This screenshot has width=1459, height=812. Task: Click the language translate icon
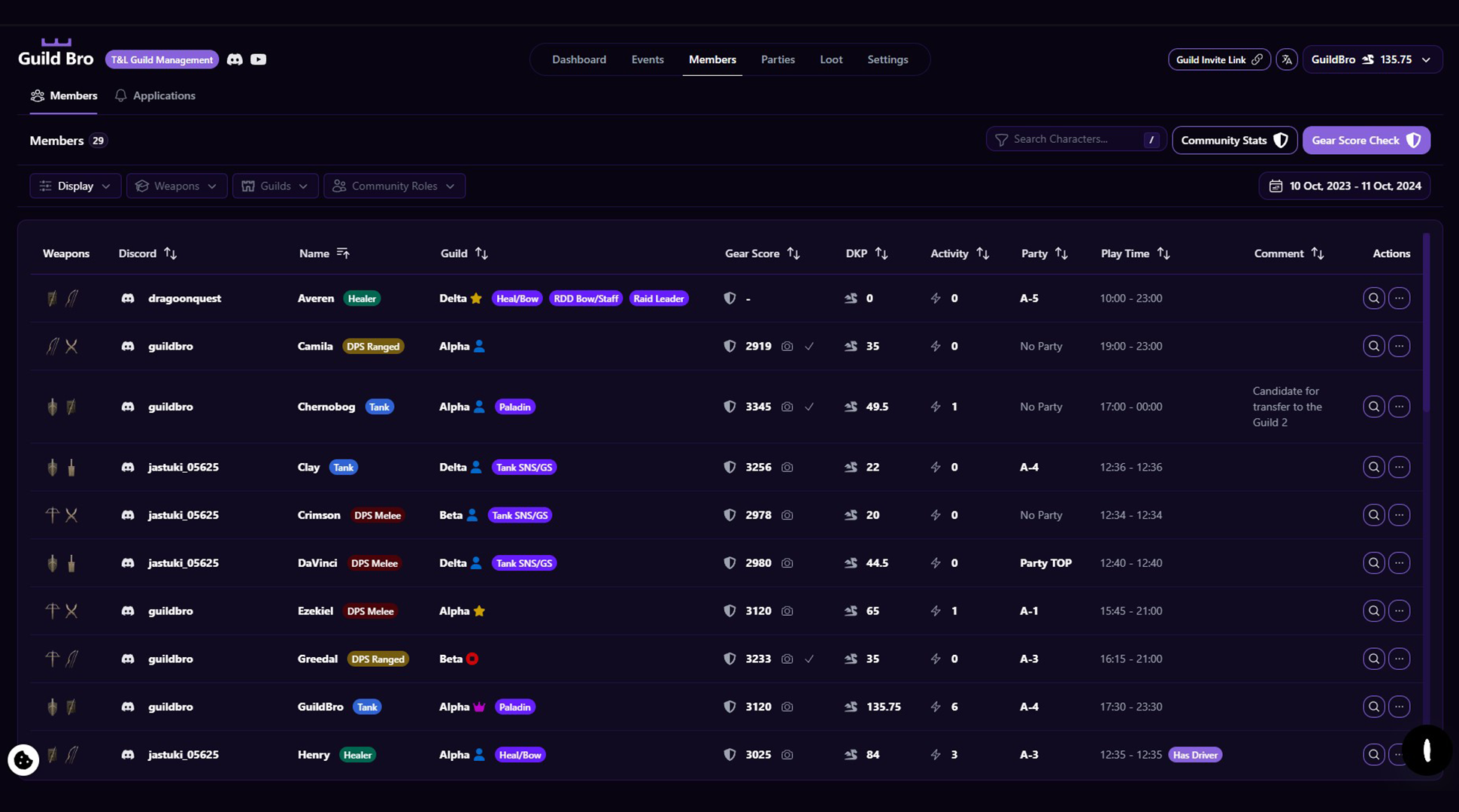pos(1287,59)
